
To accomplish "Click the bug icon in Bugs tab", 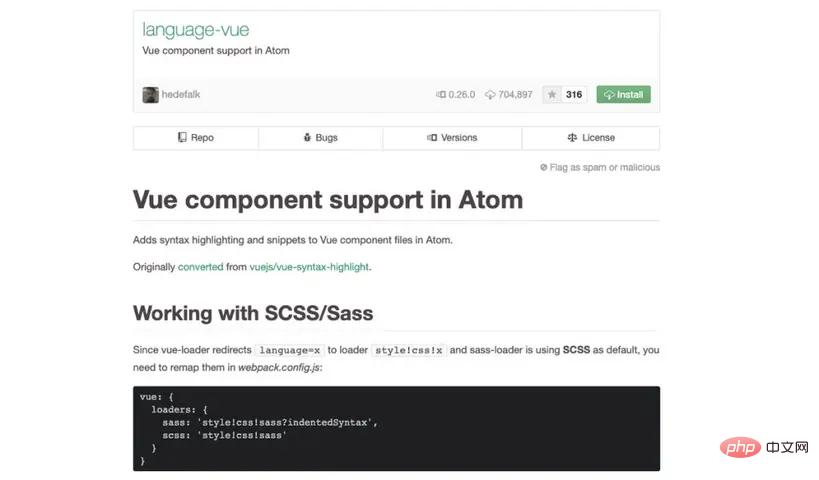I will (x=307, y=137).
